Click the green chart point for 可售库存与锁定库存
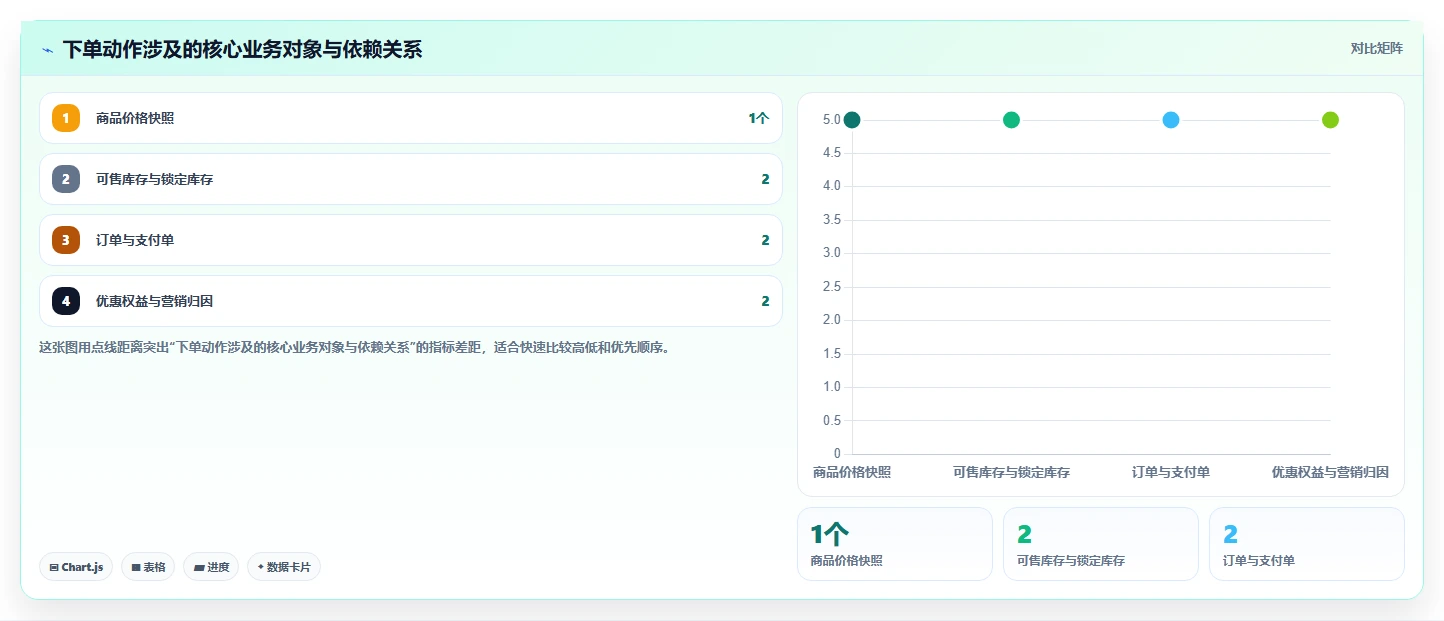Viewport: 1444px width, 621px height. click(x=1011, y=120)
